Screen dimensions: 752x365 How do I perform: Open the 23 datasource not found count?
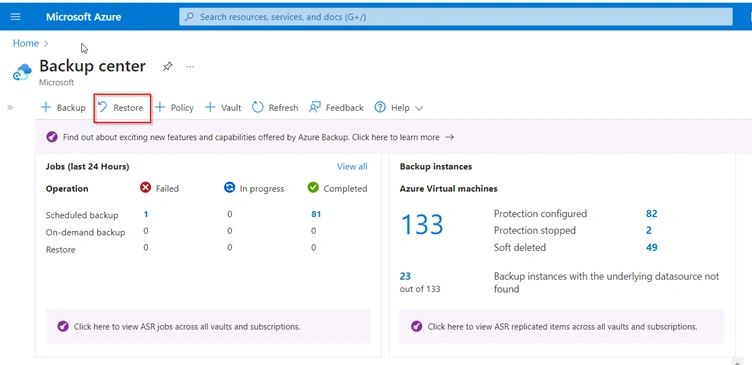pyautogui.click(x=405, y=276)
